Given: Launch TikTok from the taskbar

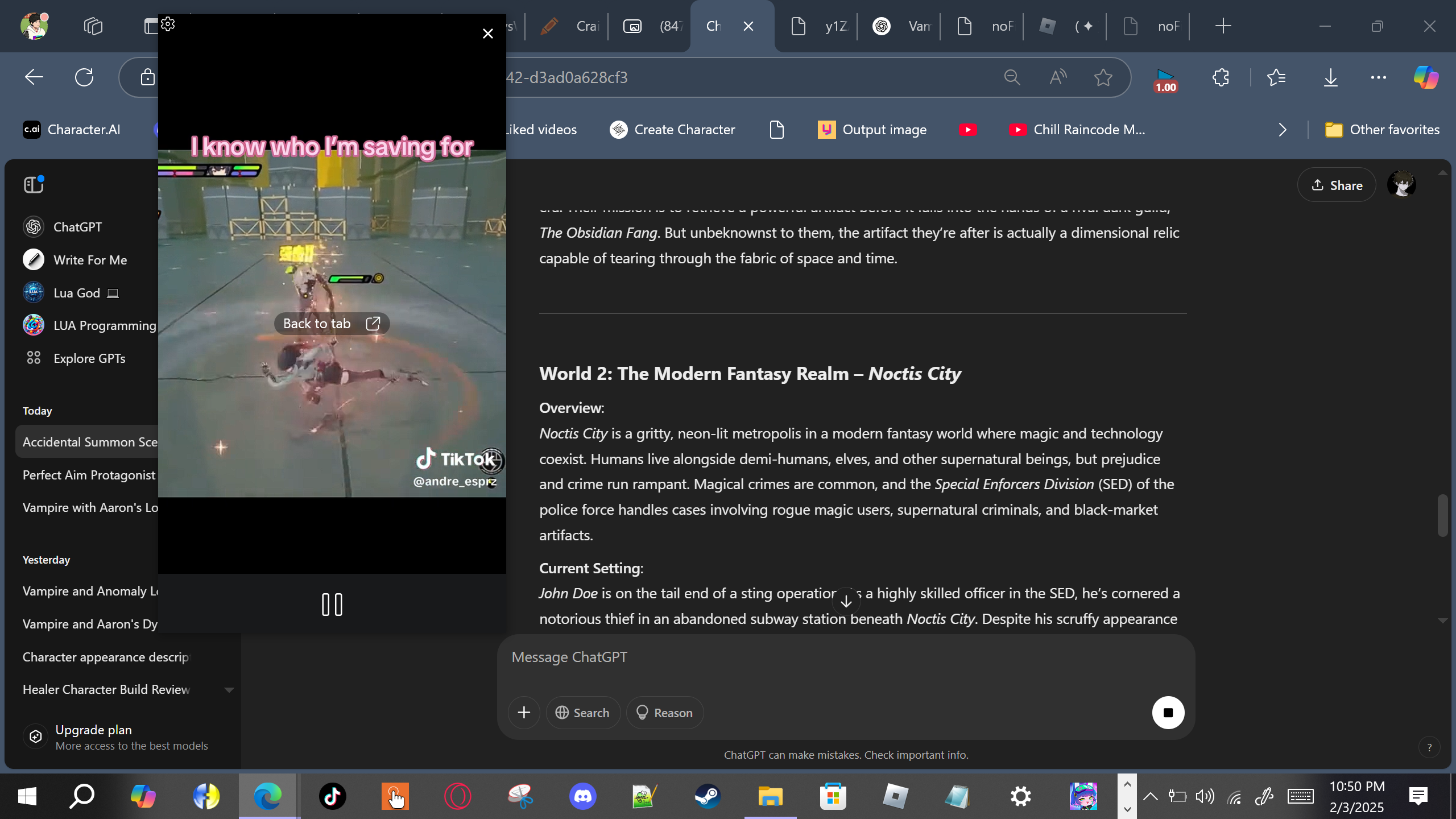Looking at the screenshot, I should [333, 796].
